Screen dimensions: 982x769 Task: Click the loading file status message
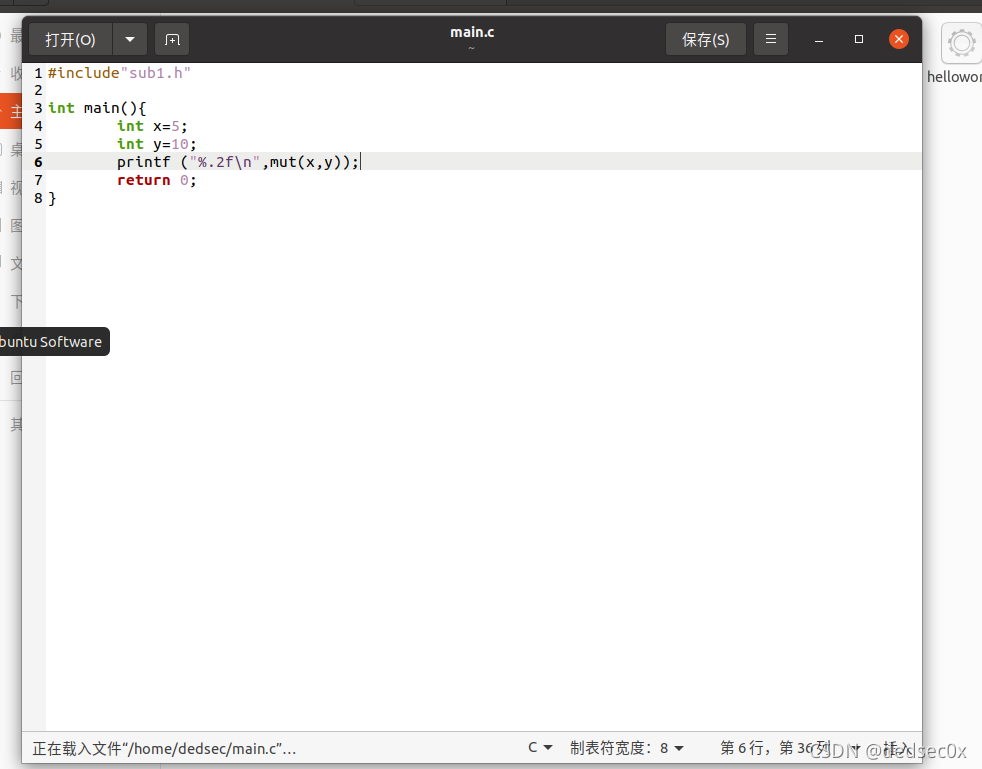coord(164,748)
